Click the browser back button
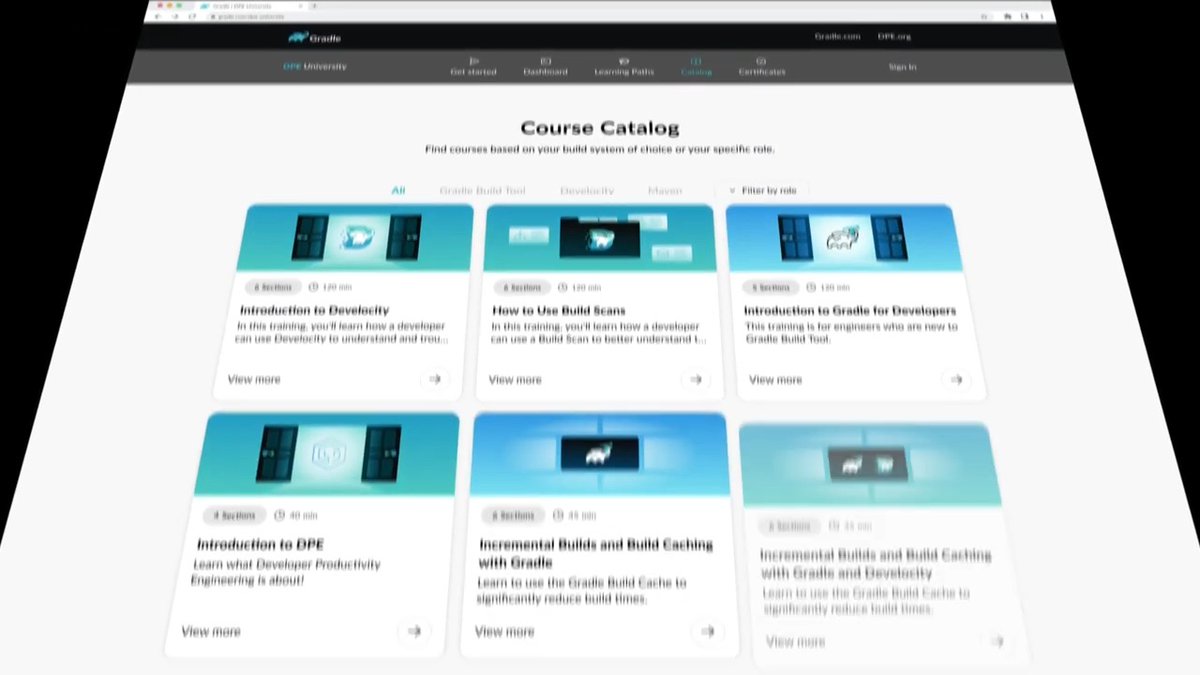This screenshot has height=675, width=1200. 158,17
